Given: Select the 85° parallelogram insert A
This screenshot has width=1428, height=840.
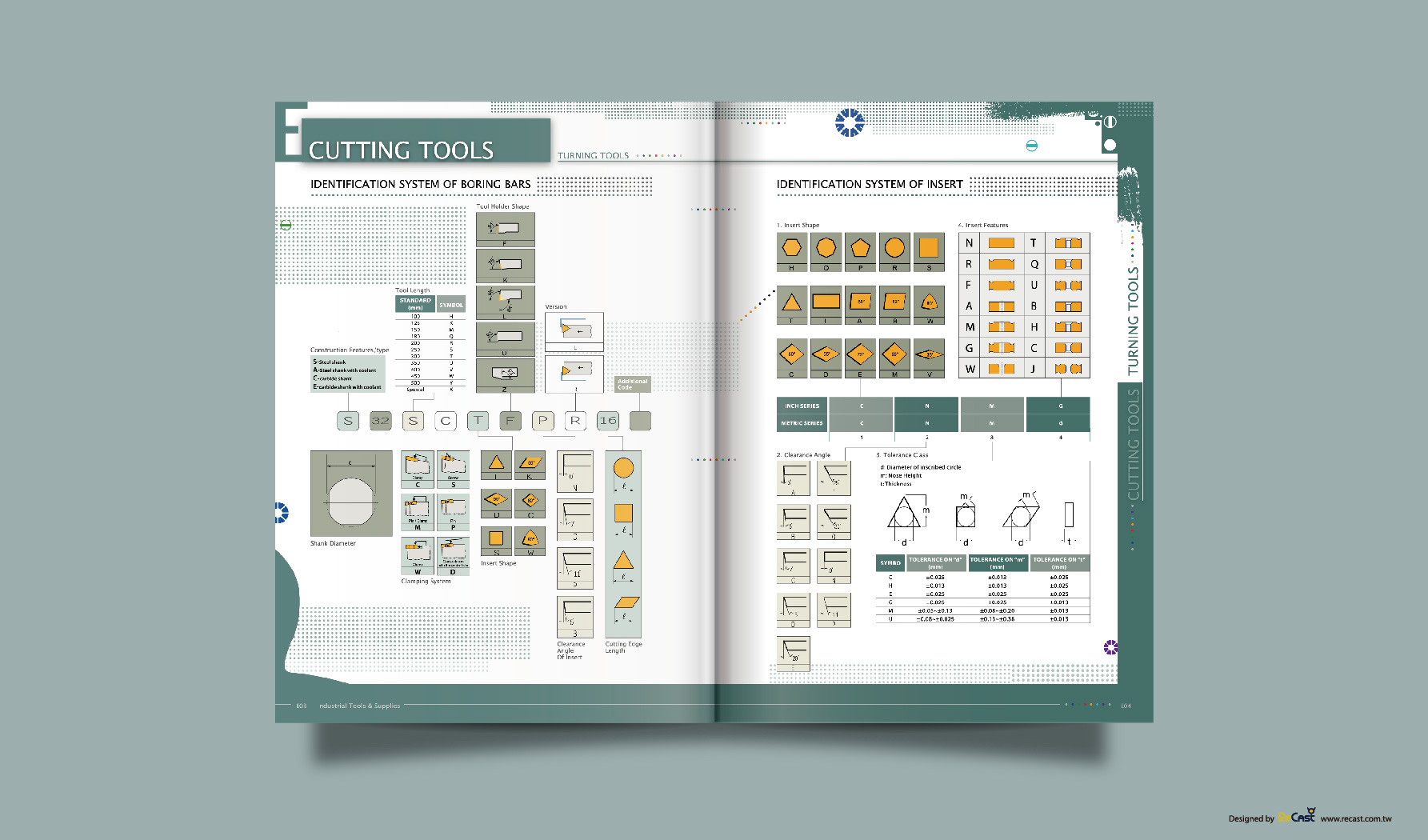Looking at the screenshot, I should click(x=860, y=305).
